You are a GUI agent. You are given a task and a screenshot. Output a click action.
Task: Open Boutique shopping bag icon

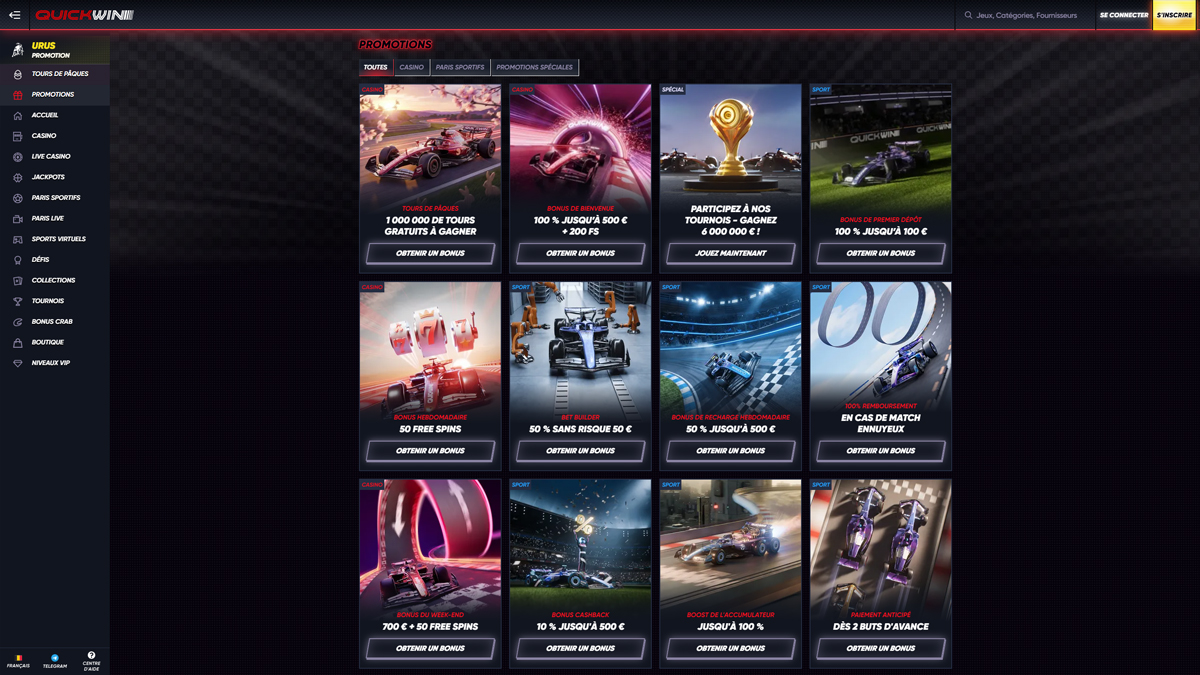[x=17, y=343]
